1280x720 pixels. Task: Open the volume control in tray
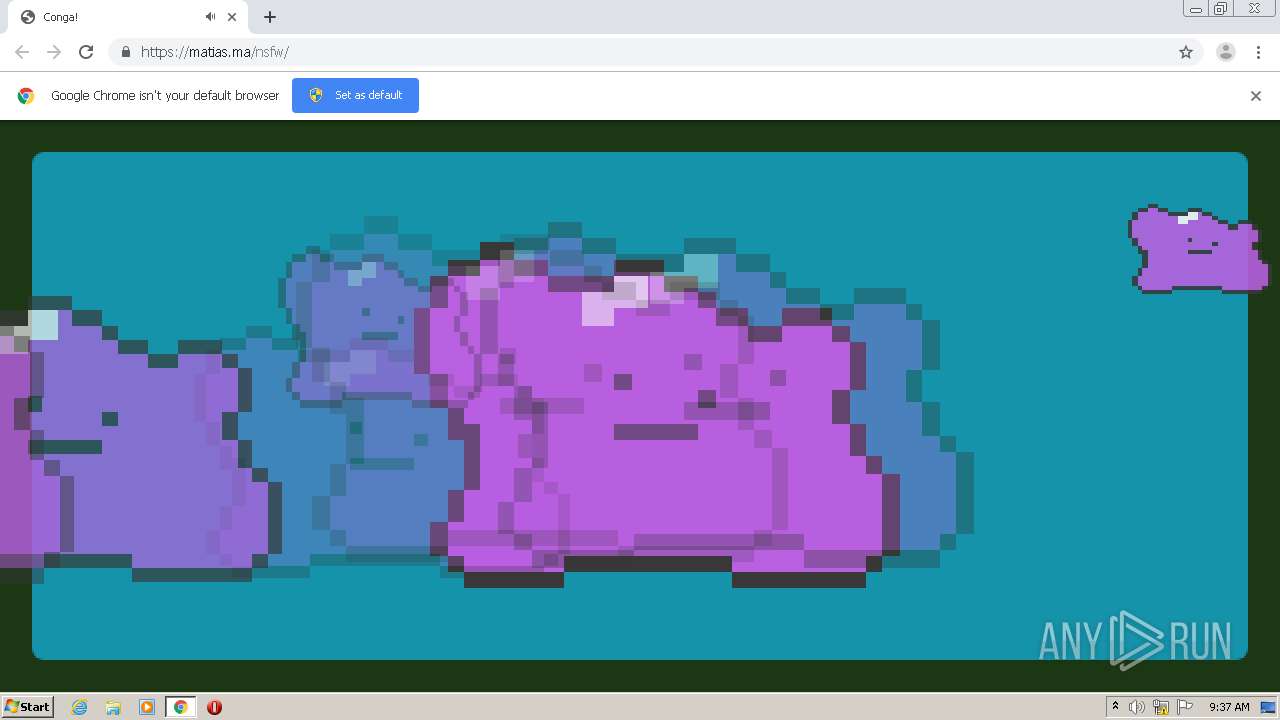(1137, 707)
